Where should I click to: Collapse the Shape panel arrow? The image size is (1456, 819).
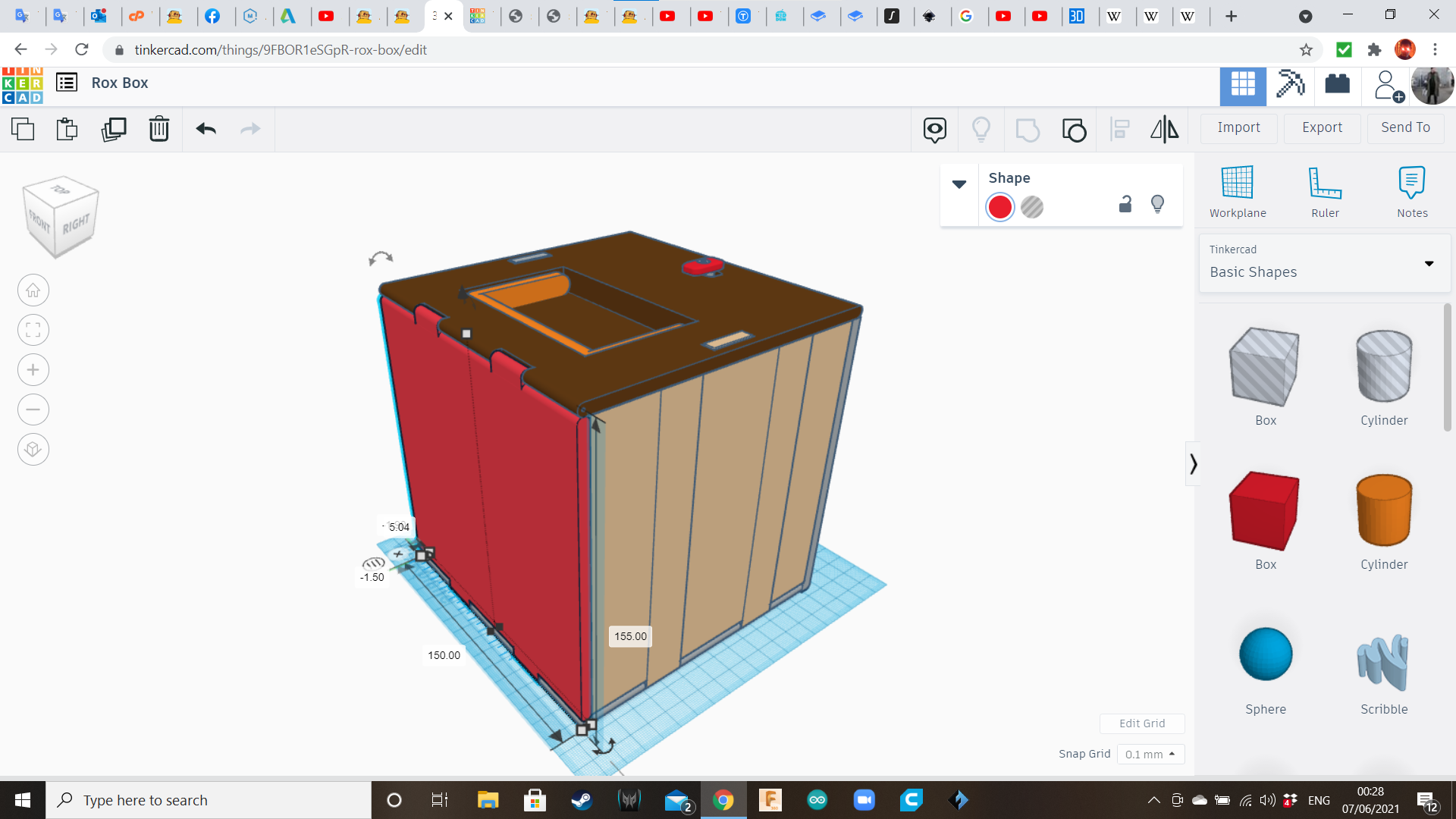[959, 184]
